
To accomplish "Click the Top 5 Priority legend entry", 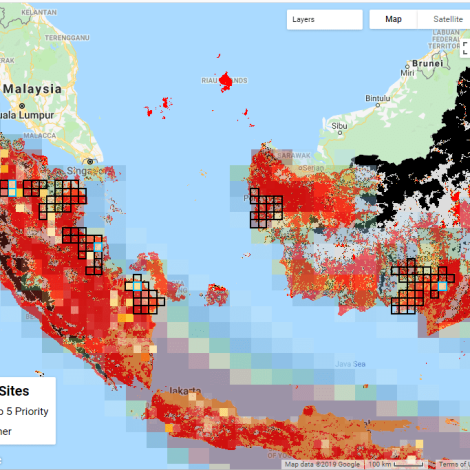I will click(24, 411).
